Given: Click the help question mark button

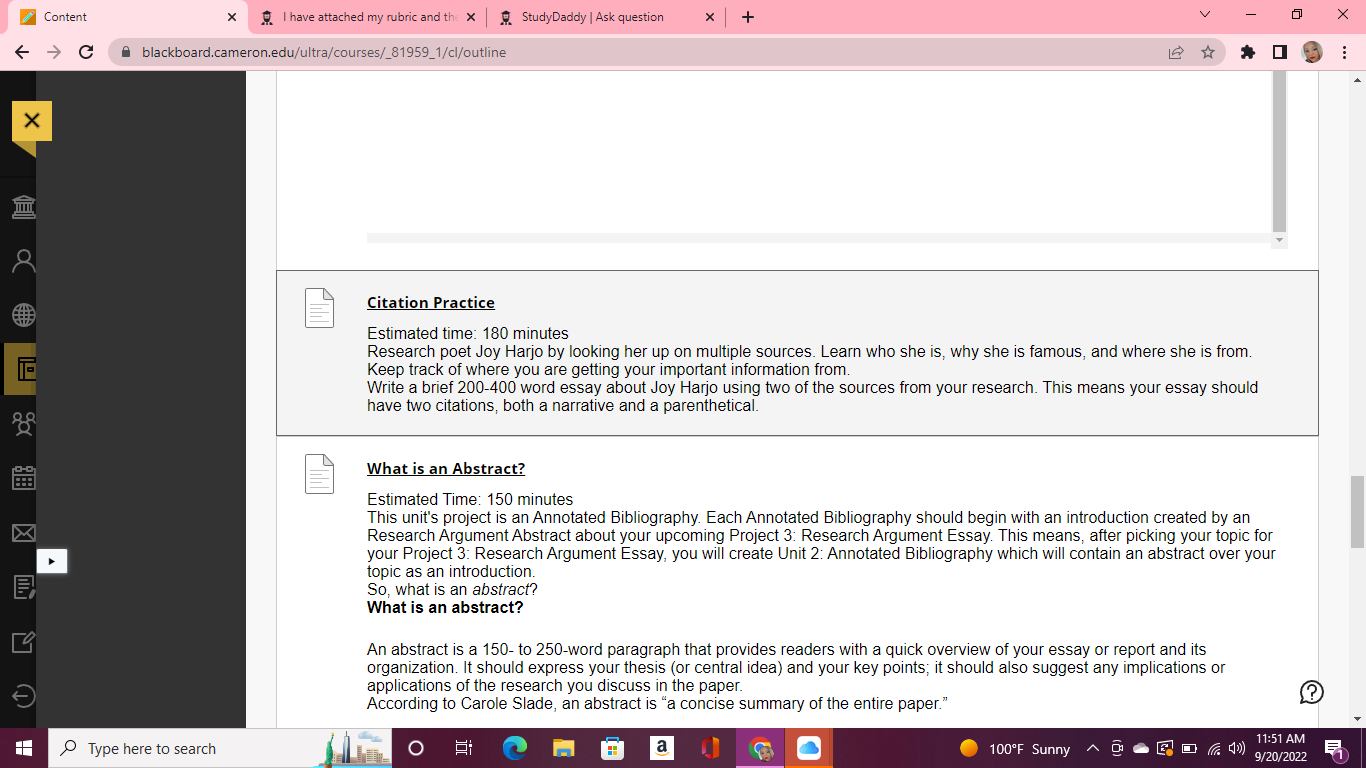Looking at the screenshot, I should pos(1311,692).
